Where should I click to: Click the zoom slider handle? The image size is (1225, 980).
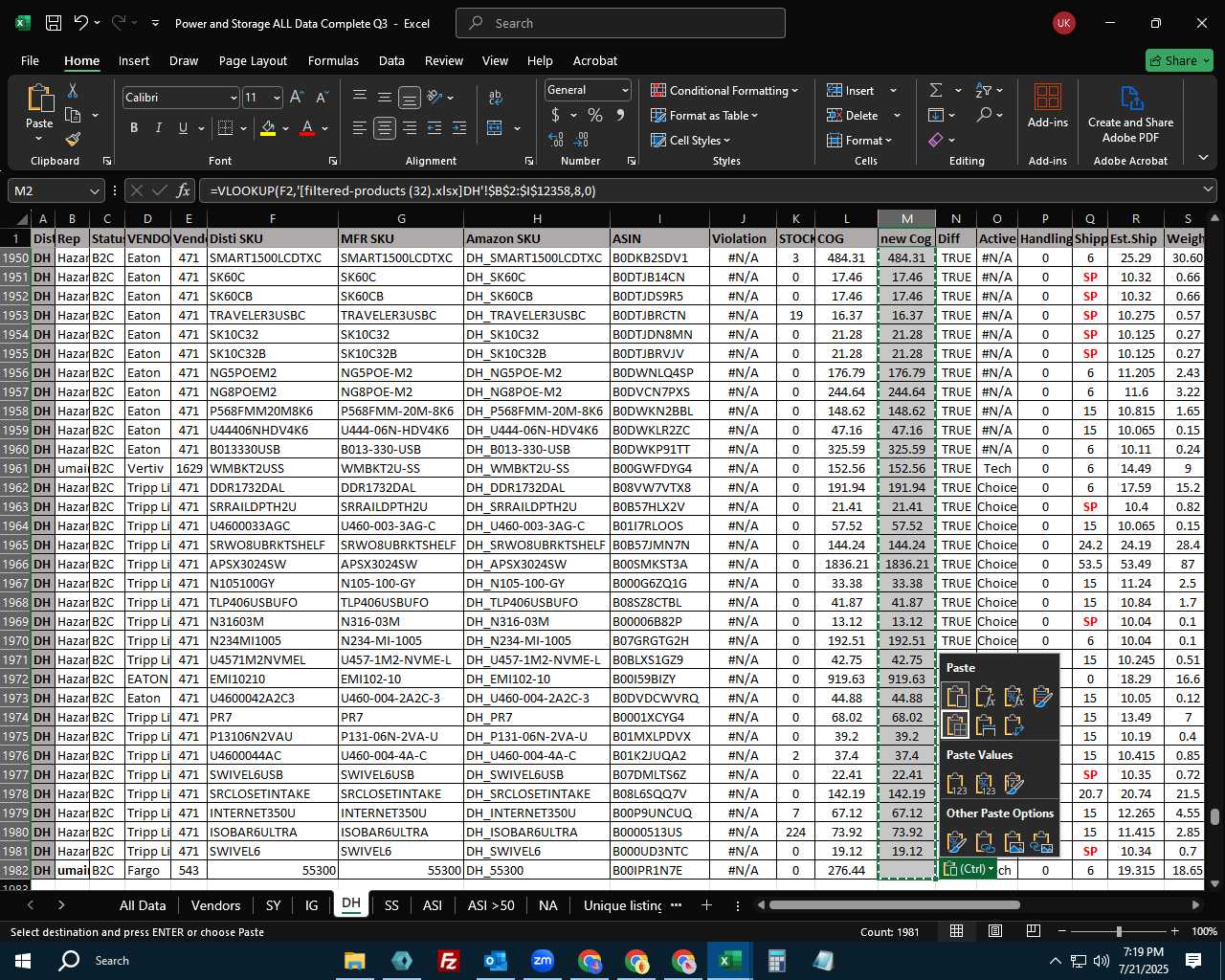1119,931
